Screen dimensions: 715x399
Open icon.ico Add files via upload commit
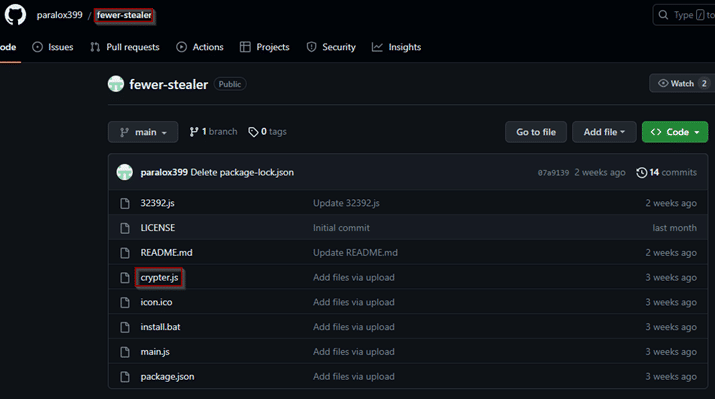click(354, 302)
